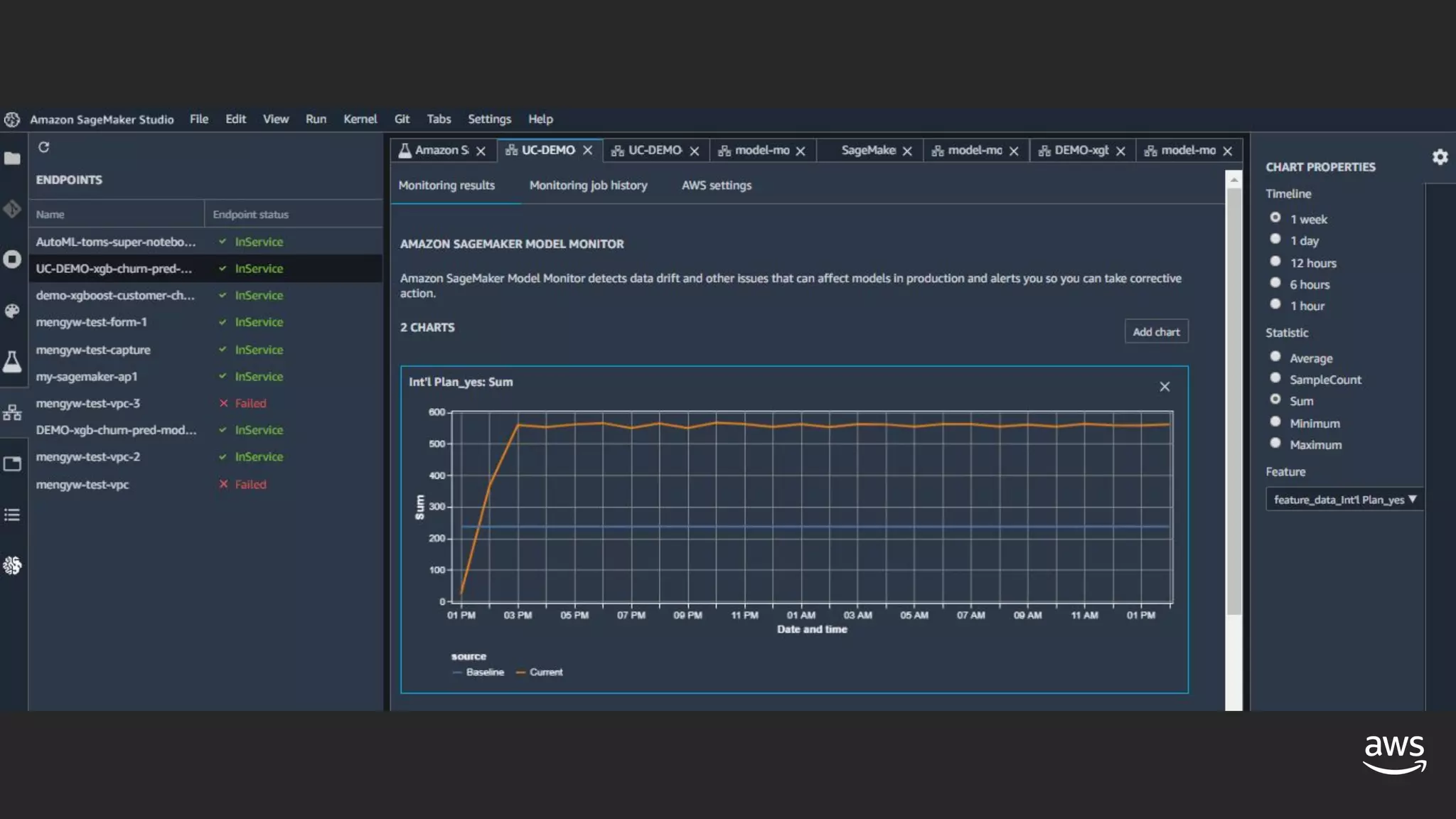This screenshot has height=819, width=1456.
Task: Sort by Endpoint status column header
Action: pyautogui.click(x=251, y=215)
